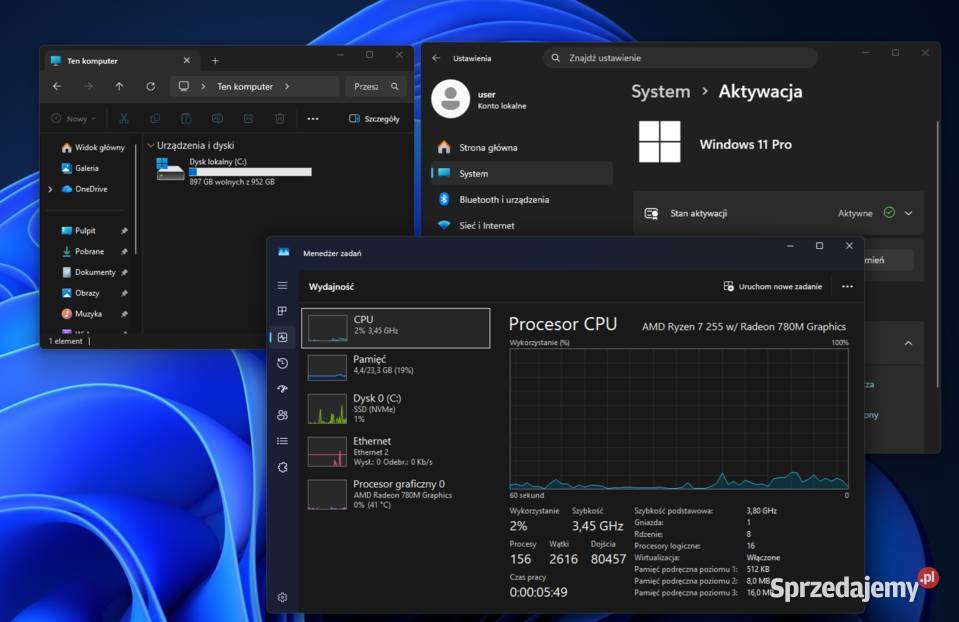Open Galeria in Explorer sidebar

click(x=80, y=168)
